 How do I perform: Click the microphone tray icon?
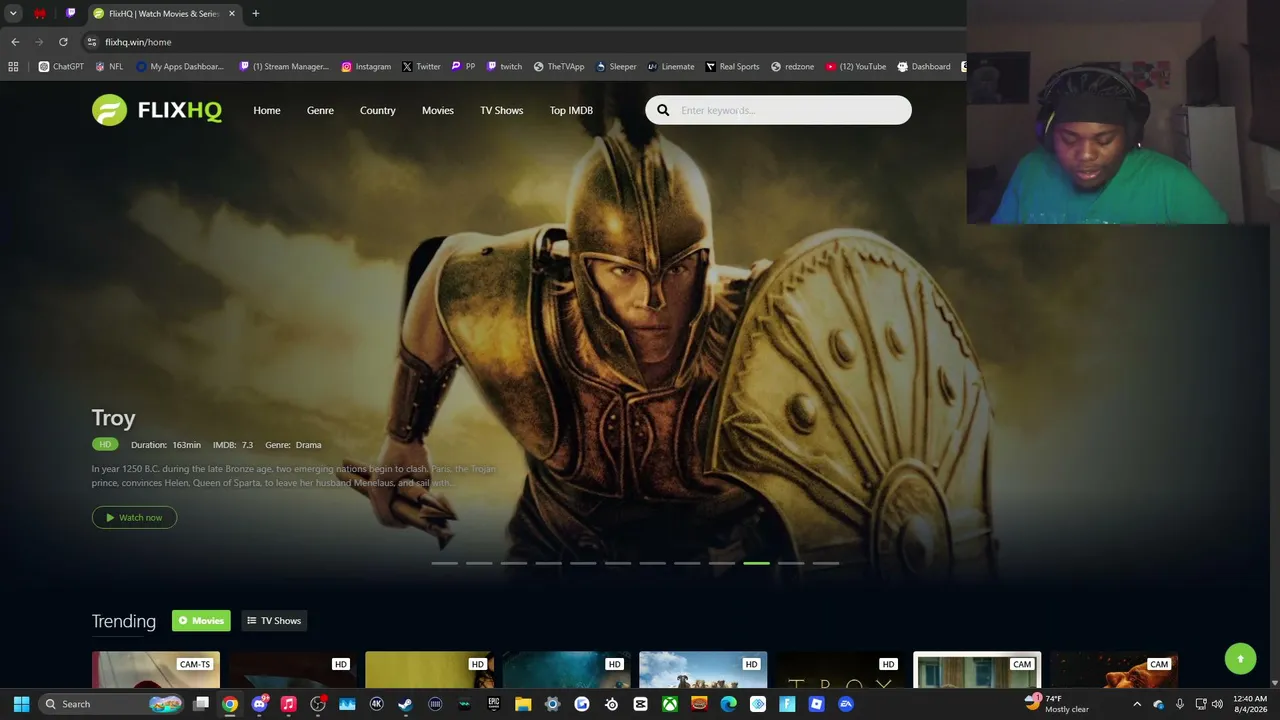[x=1180, y=704]
